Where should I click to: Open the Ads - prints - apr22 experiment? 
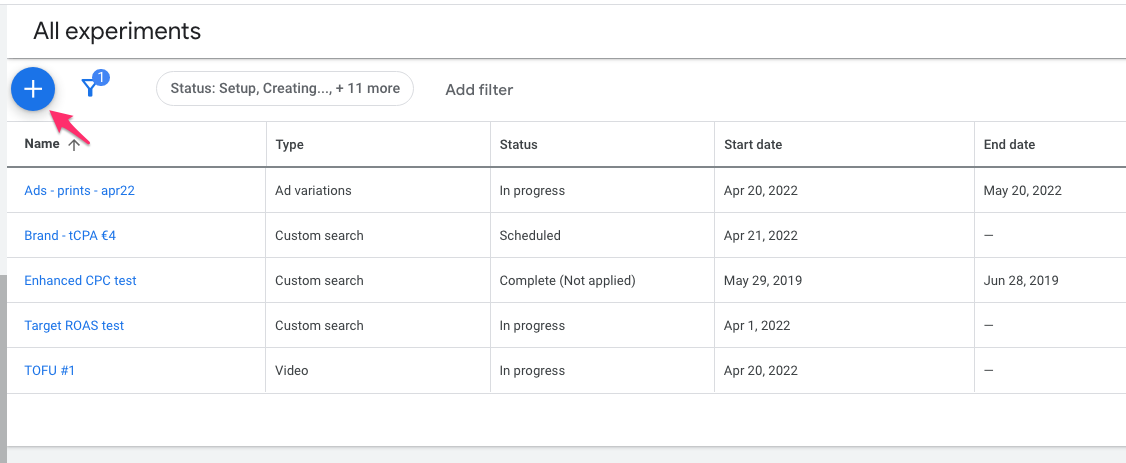[x=79, y=190]
